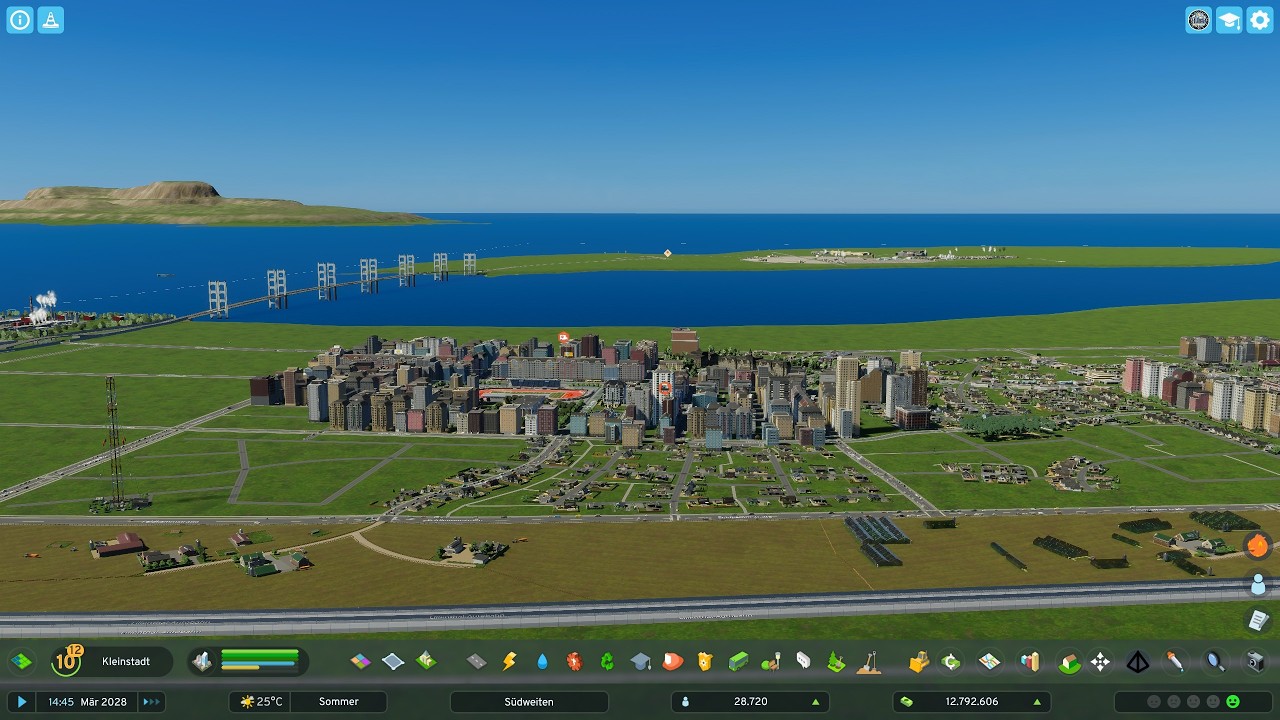Open the settings gear menu
This screenshot has width=1280, height=720.
pos(1260,20)
